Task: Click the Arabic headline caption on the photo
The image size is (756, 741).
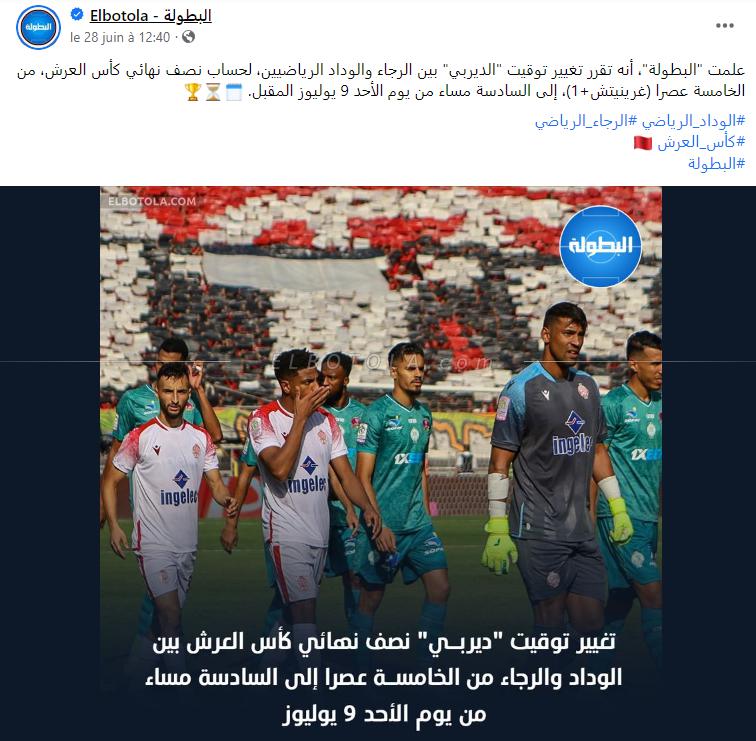Action: 384,678
